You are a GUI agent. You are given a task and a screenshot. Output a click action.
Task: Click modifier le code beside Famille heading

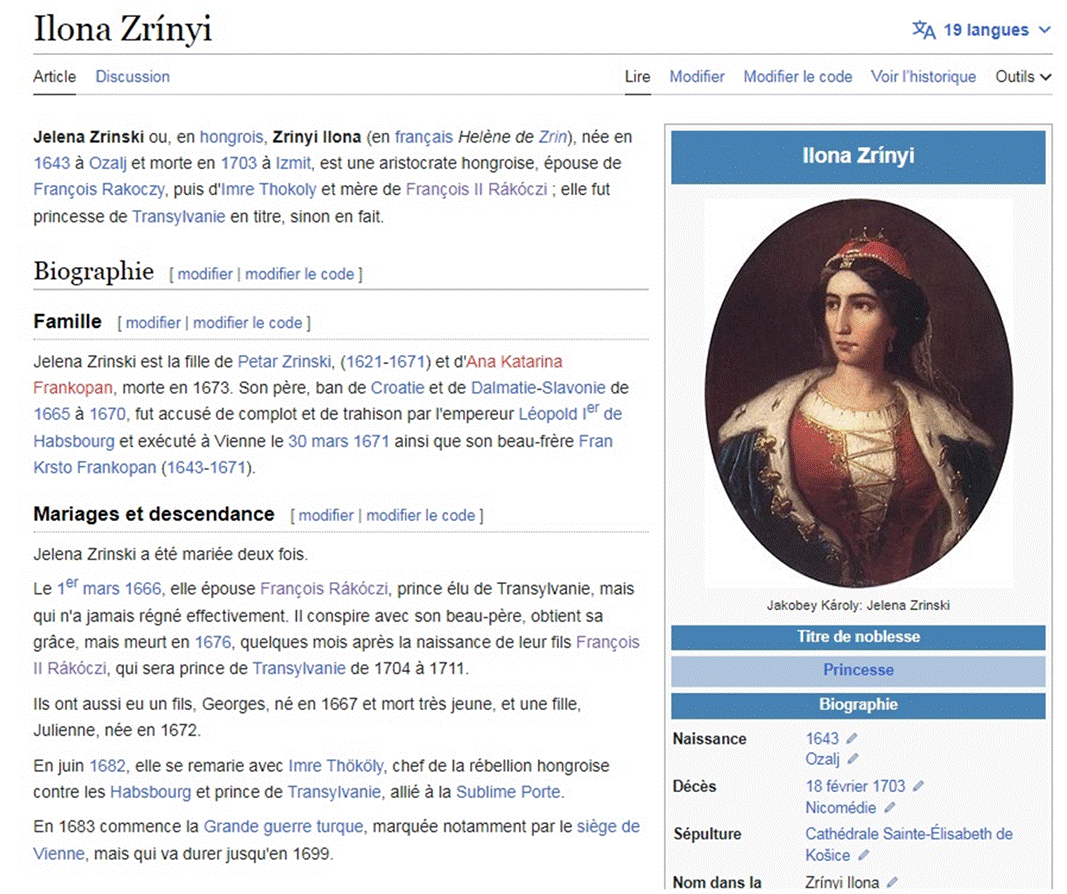(248, 322)
